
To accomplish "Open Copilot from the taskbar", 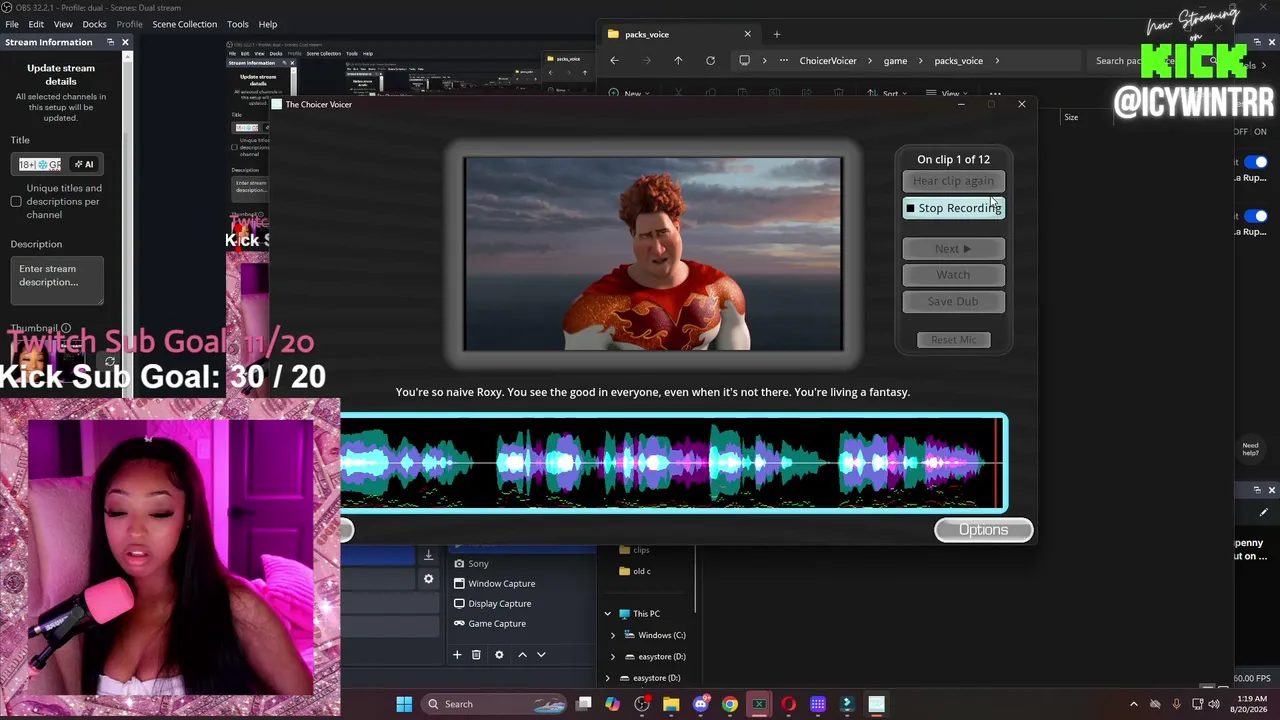I will click(x=612, y=704).
